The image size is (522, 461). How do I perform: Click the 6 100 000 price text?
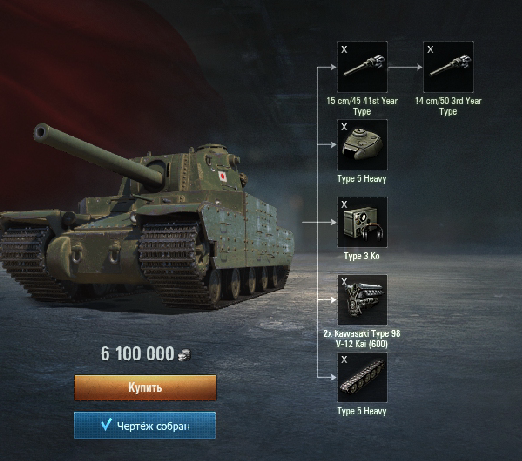(x=138, y=354)
